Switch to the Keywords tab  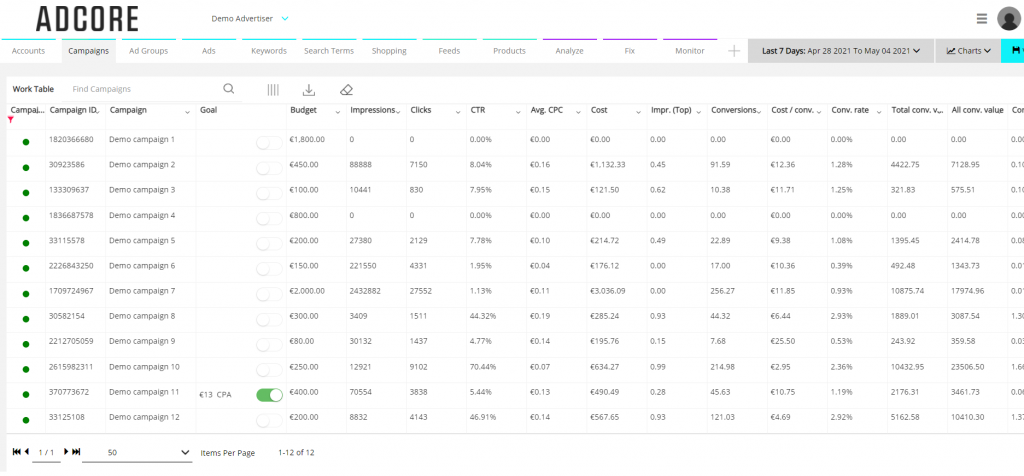point(268,51)
